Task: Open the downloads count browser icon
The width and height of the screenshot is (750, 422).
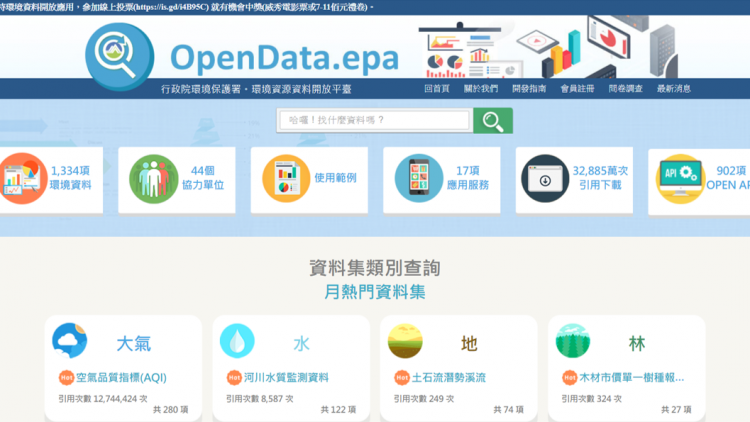Action: point(545,178)
